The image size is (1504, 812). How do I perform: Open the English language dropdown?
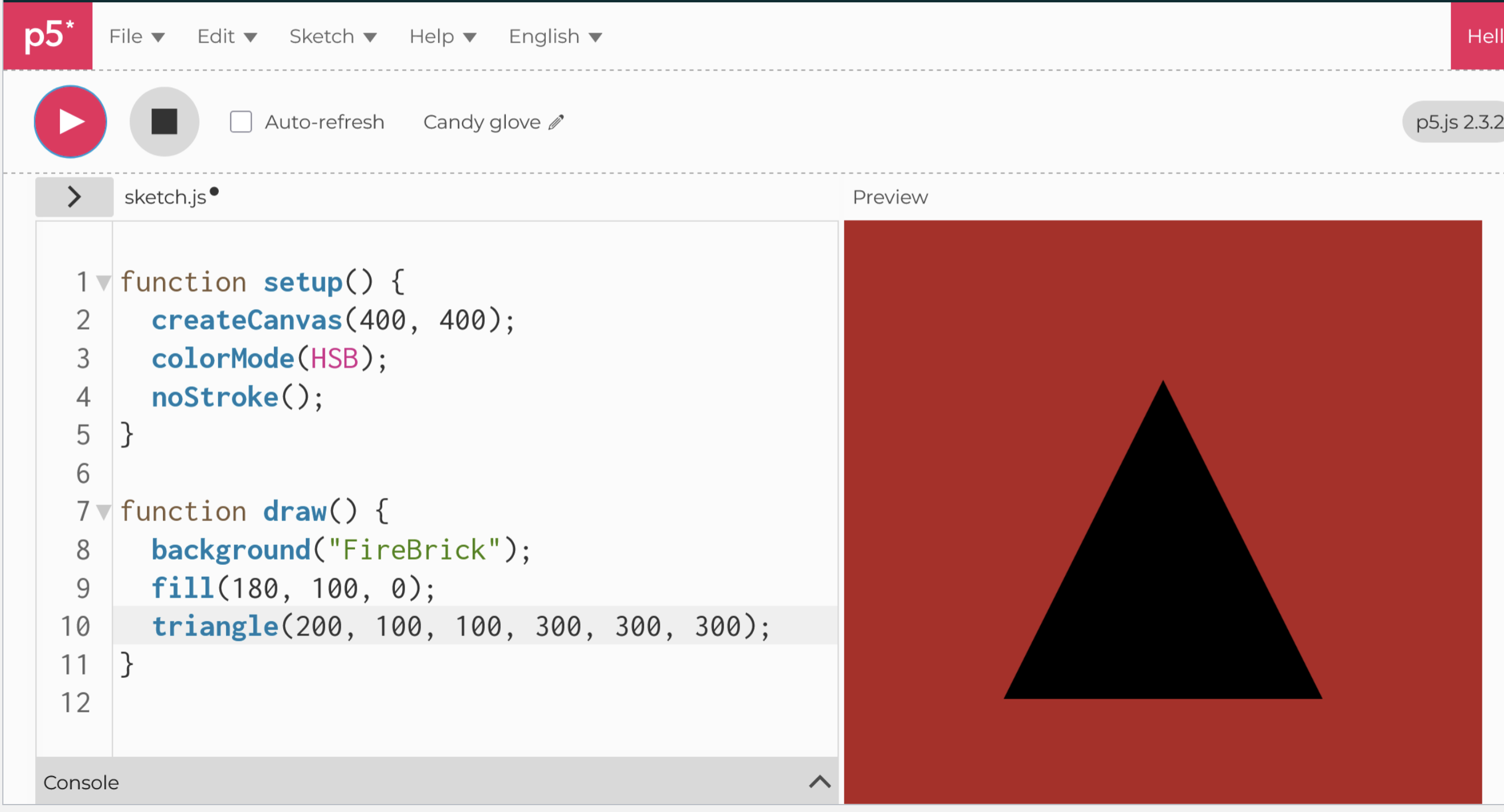click(x=555, y=36)
